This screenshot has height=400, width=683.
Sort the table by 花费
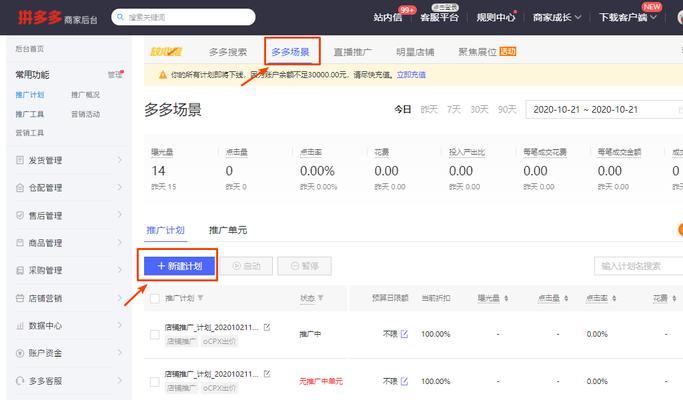tap(674, 298)
